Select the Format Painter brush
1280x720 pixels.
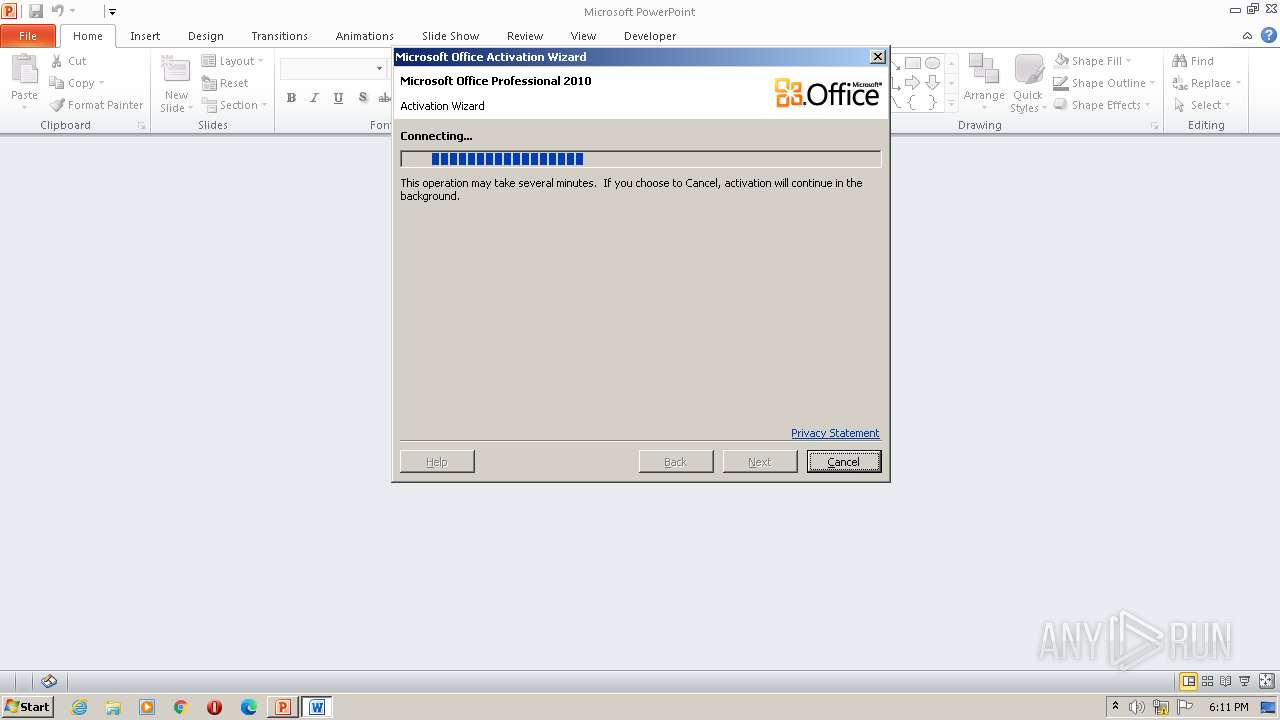pyautogui.click(x=97, y=105)
